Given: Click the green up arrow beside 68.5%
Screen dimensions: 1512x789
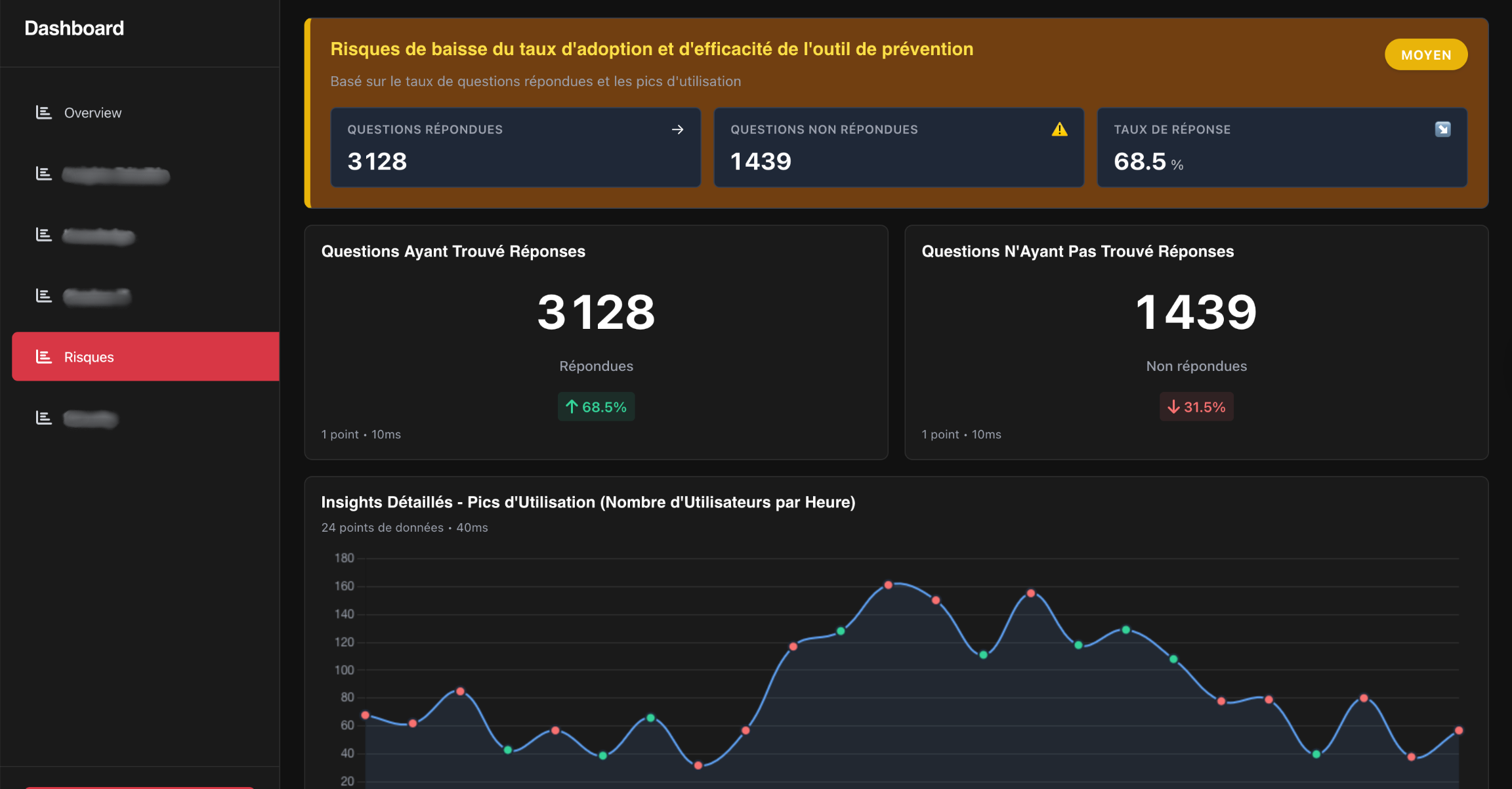Looking at the screenshot, I should tap(572, 407).
